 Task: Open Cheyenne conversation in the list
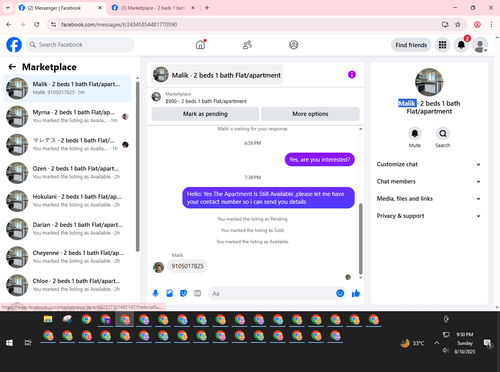[67, 257]
